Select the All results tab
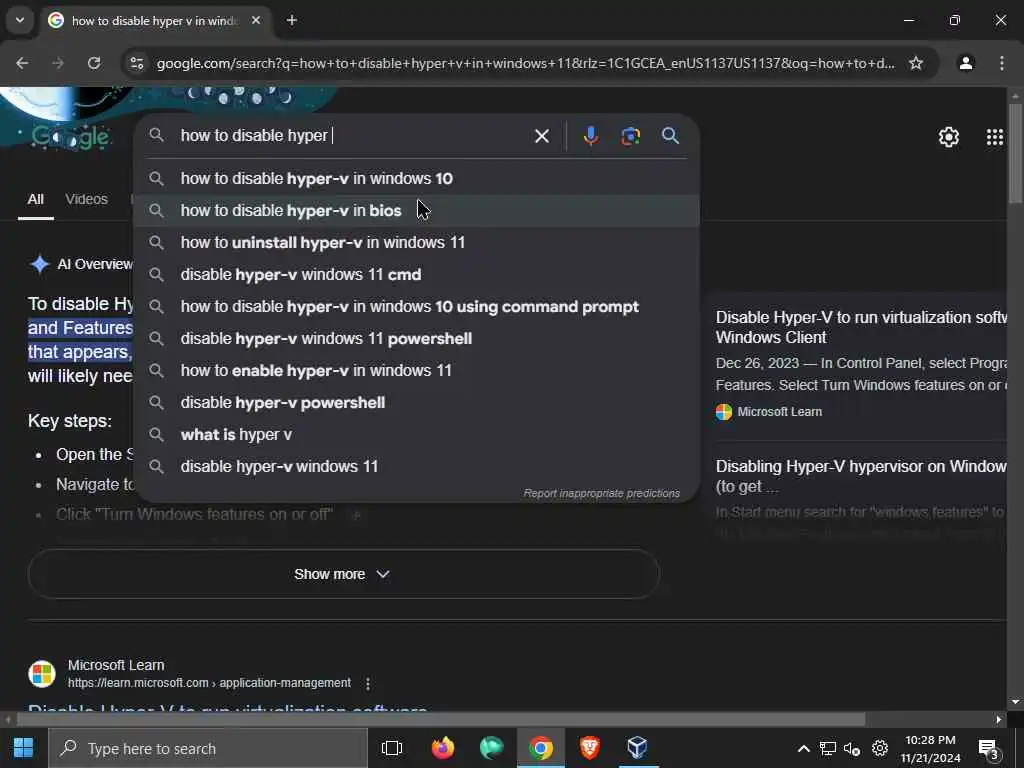Viewport: 1024px width, 768px height. coord(36,199)
